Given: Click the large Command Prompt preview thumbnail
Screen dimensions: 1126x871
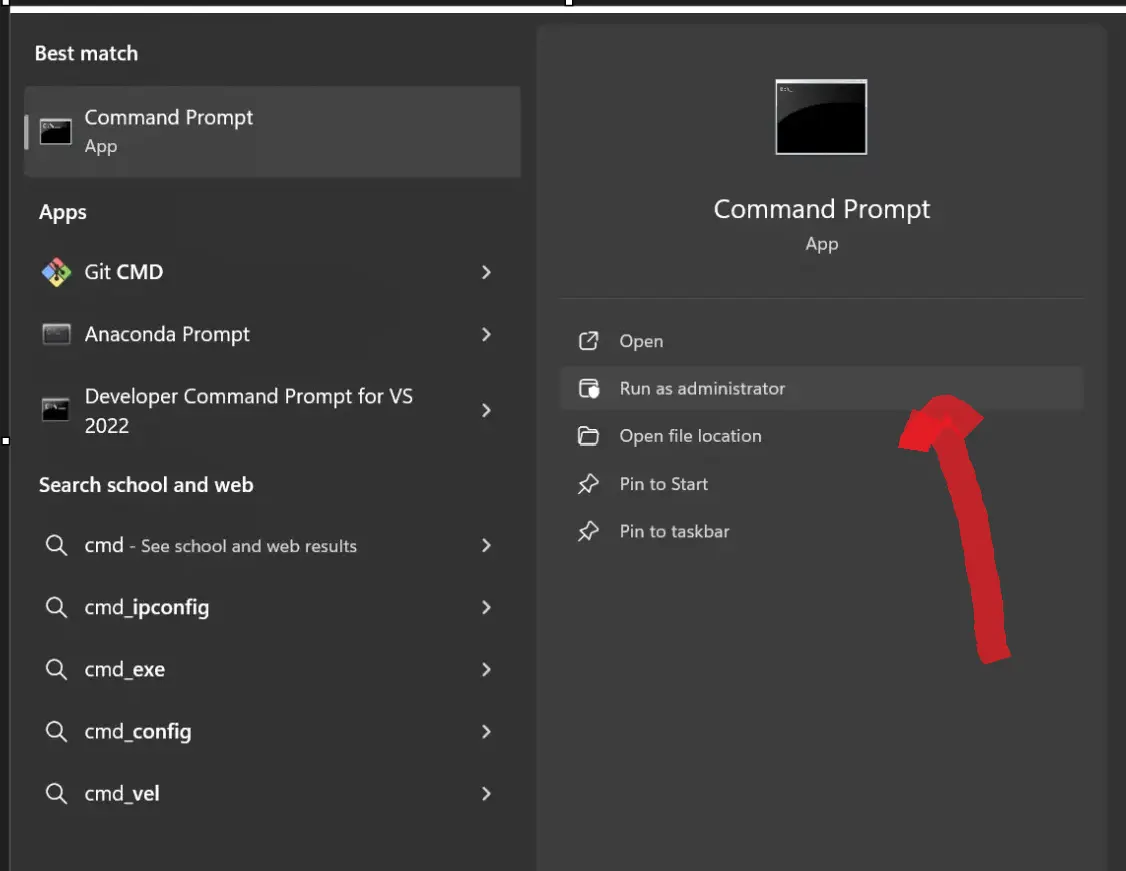Looking at the screenshot, I should click(821, 117).
